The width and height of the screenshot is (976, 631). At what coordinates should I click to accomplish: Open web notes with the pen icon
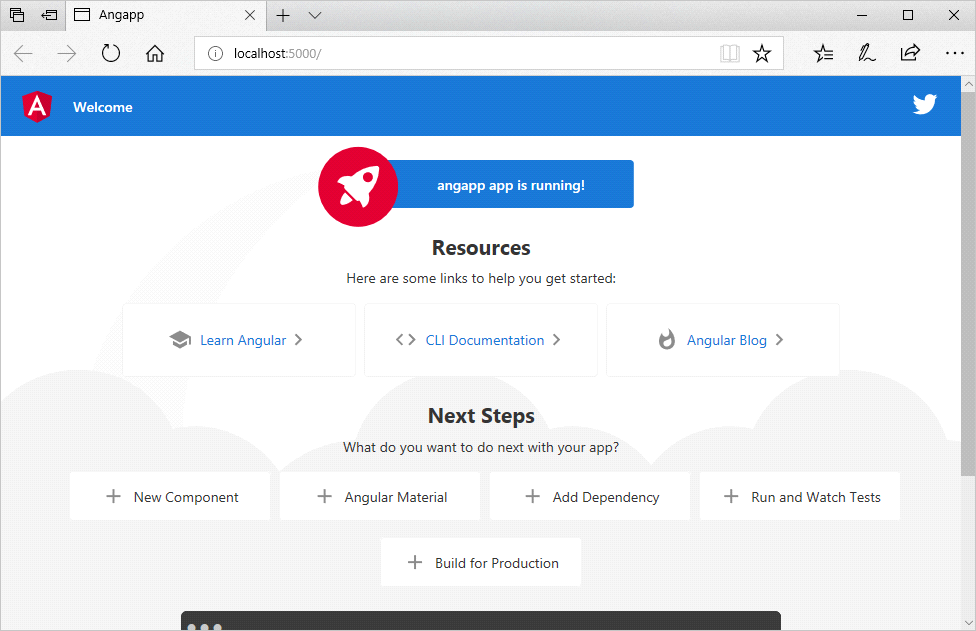click(x=866, y=53)
